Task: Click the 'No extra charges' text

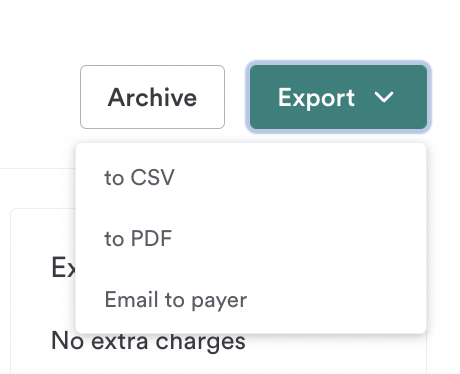Action: pyautogui.click(x=148, y=341)
